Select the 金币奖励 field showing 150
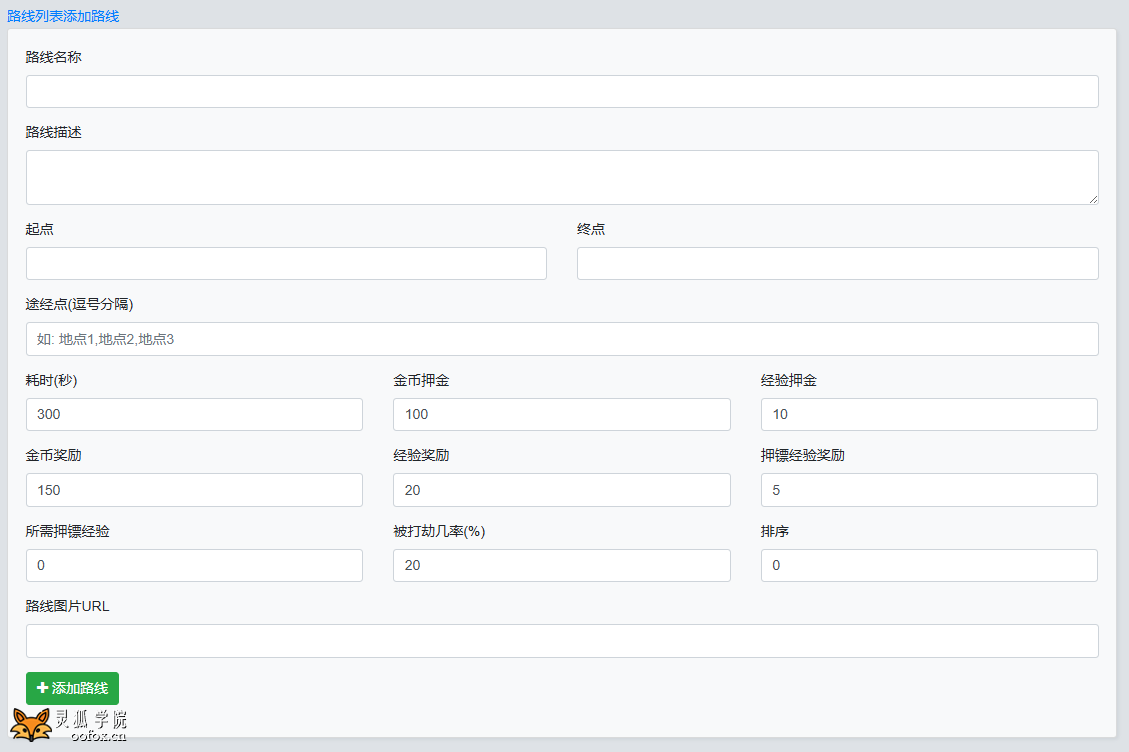 pos(194,490)
